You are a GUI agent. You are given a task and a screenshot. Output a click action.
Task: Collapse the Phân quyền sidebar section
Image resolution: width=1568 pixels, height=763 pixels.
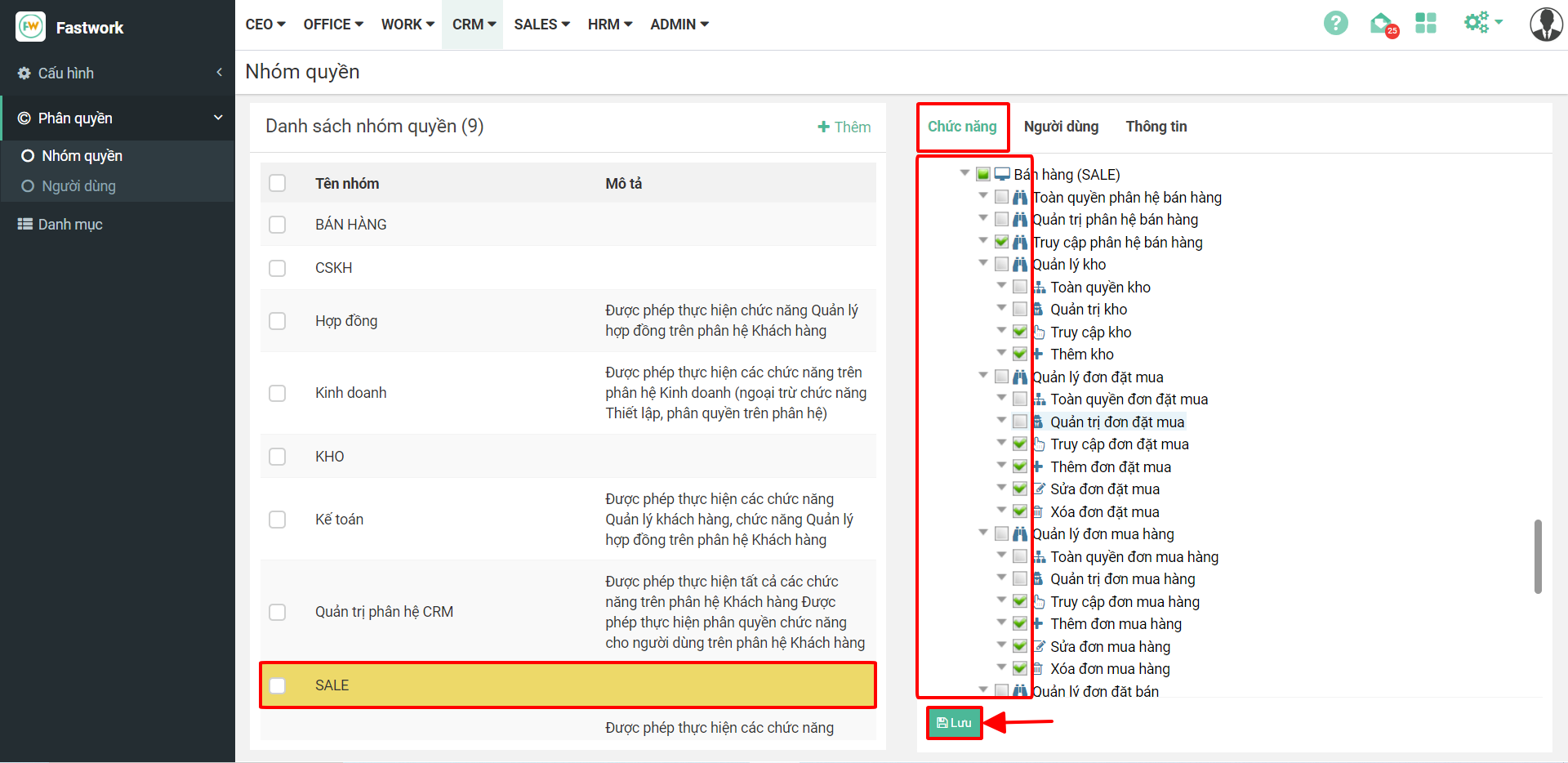[x=217, y=118]
